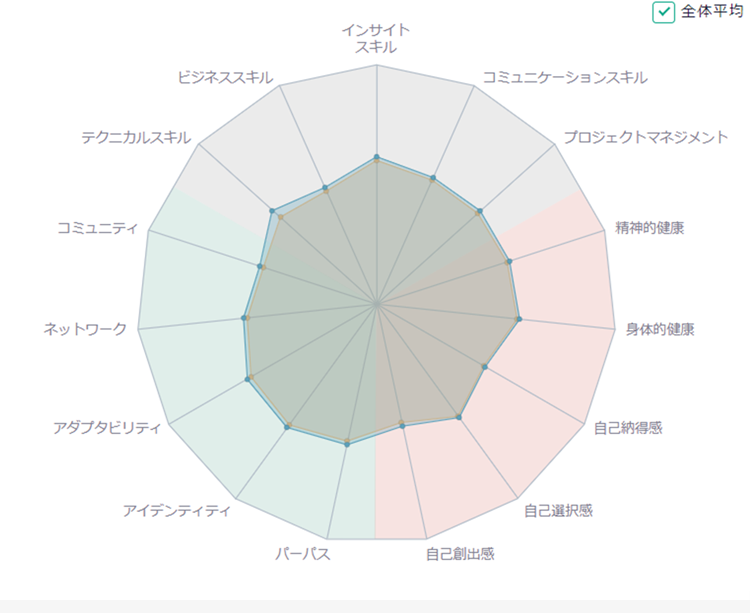This screenshot has height=613, width=750.
Task: Click the パーパス axis label
Action: pyautogui.click(x=303, y=554)
